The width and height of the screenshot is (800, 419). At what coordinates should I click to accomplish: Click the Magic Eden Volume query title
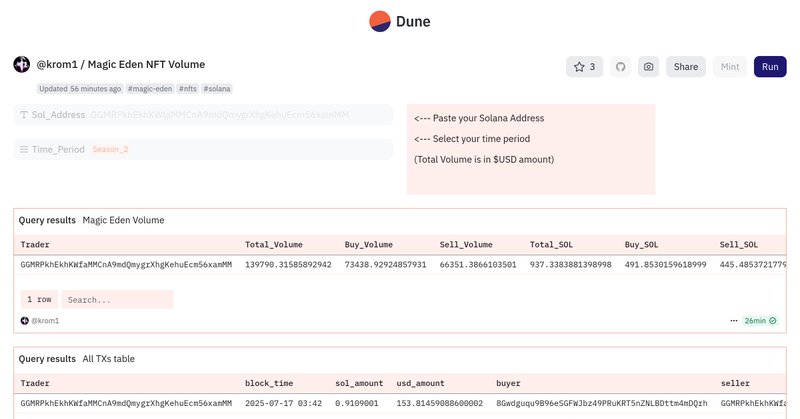pyautogui.click(x=123, y=220)
